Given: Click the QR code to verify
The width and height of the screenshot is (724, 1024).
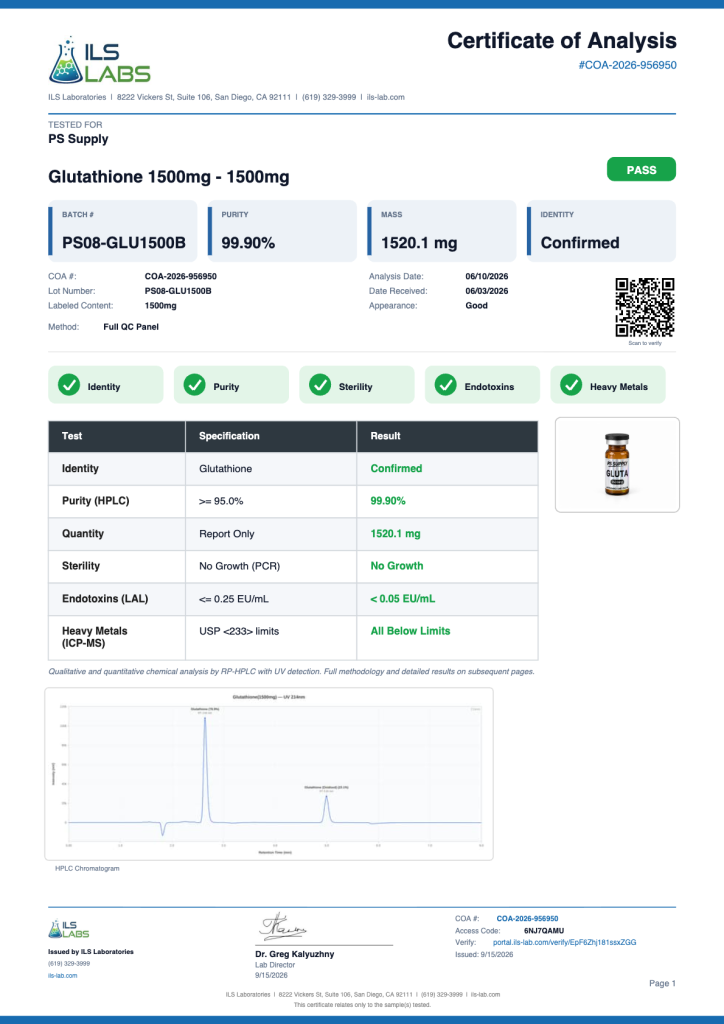Looking at the screenshot, I should 644,307.
